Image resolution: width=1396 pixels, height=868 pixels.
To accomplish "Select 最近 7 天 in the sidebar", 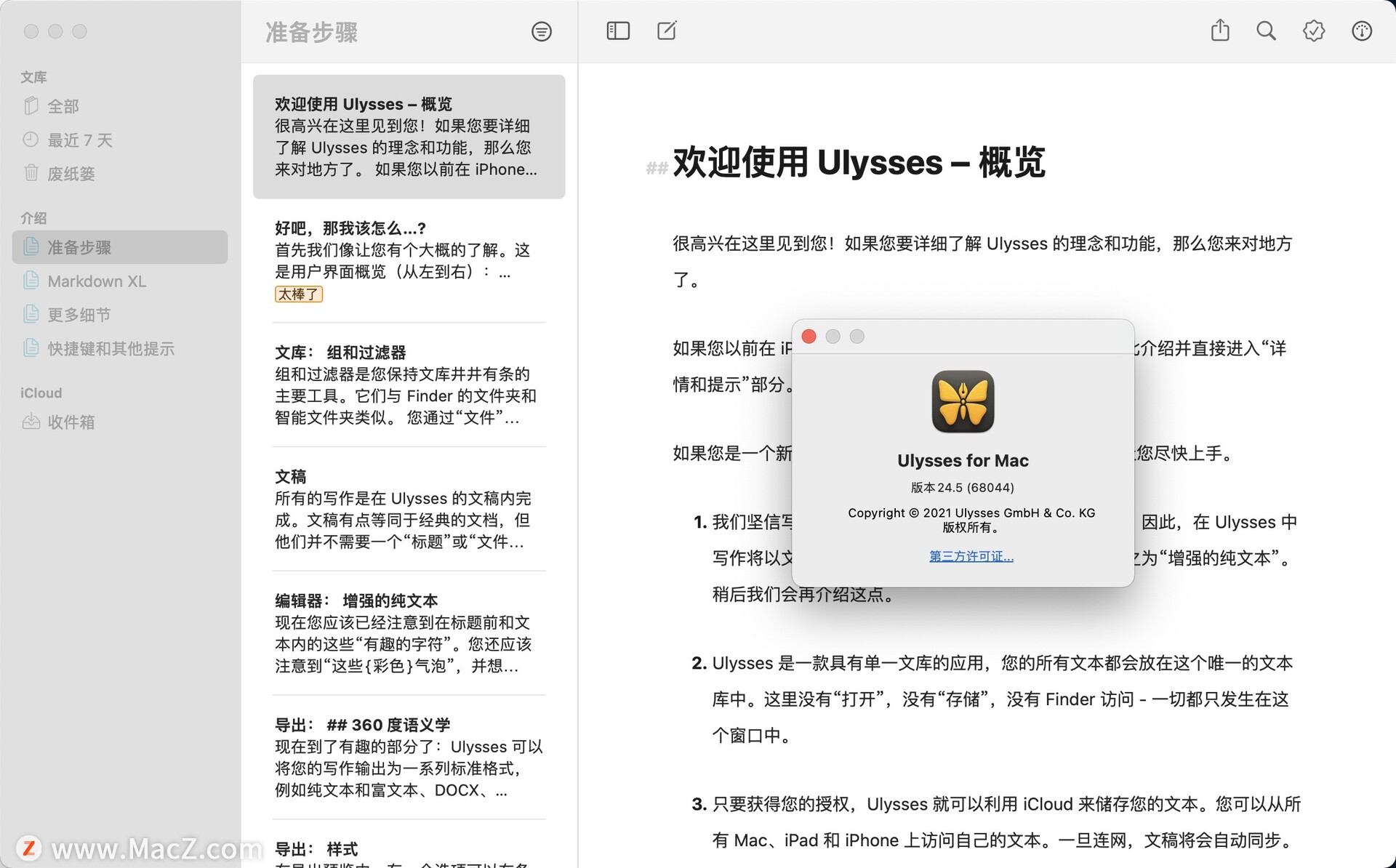I will 120,140.
